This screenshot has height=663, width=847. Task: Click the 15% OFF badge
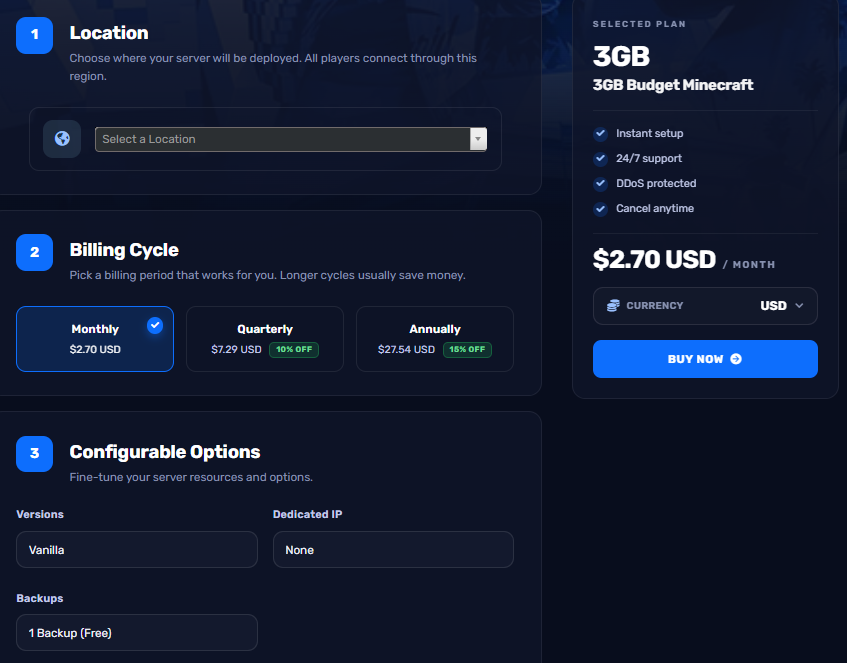467,350
